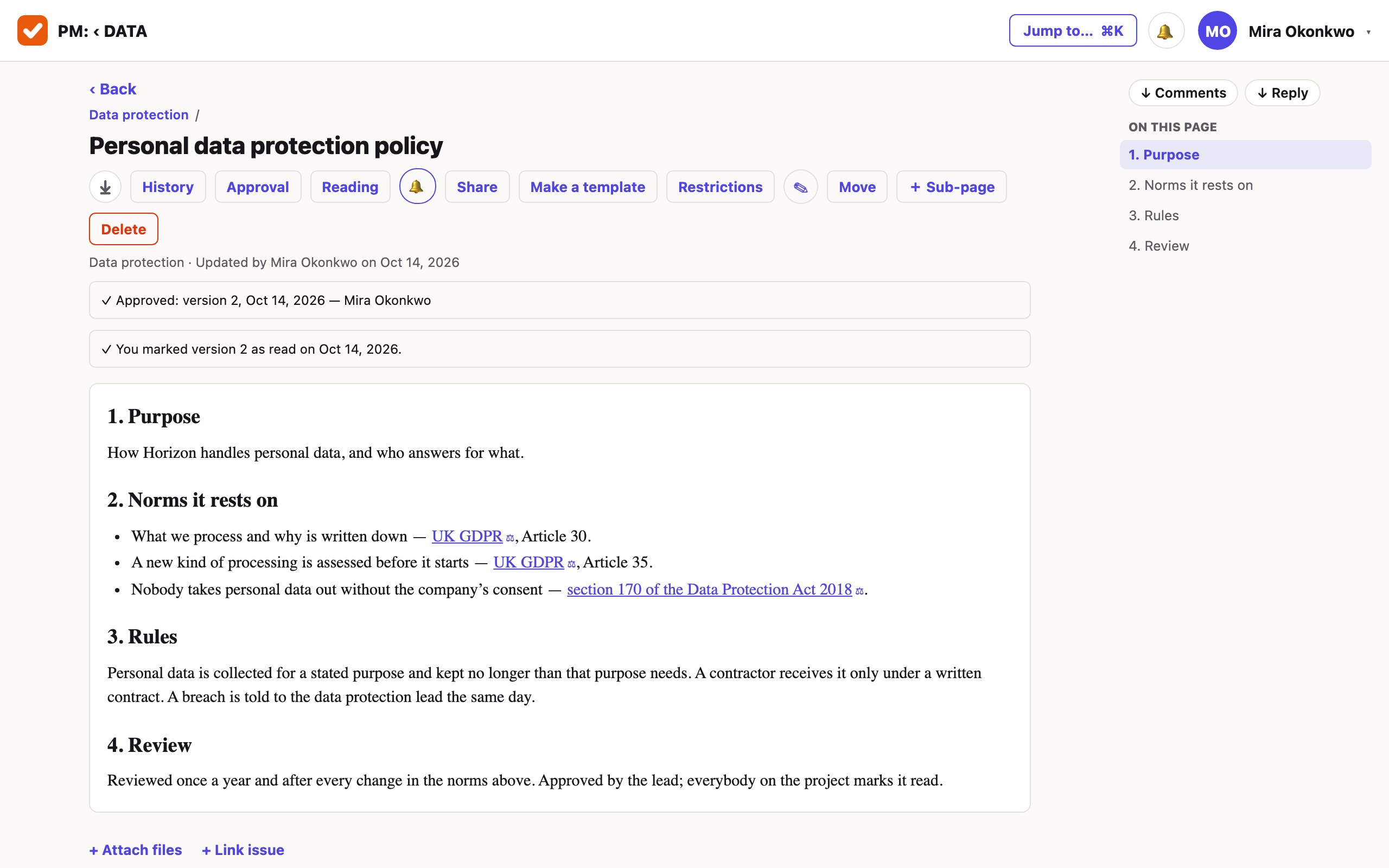Open the Reading tracker

point(350,187)
